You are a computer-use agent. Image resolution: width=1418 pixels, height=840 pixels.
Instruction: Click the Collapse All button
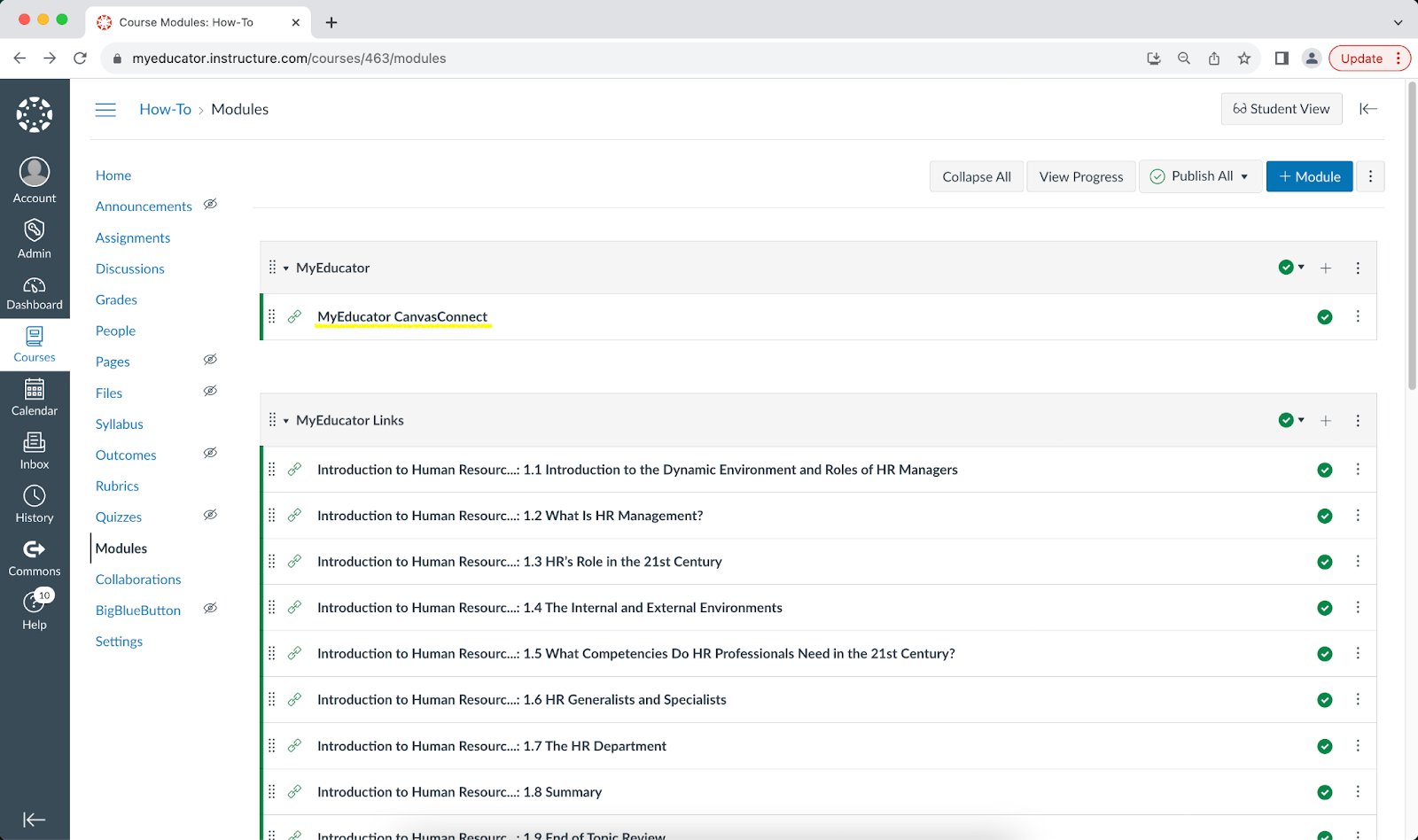[977, 176]
